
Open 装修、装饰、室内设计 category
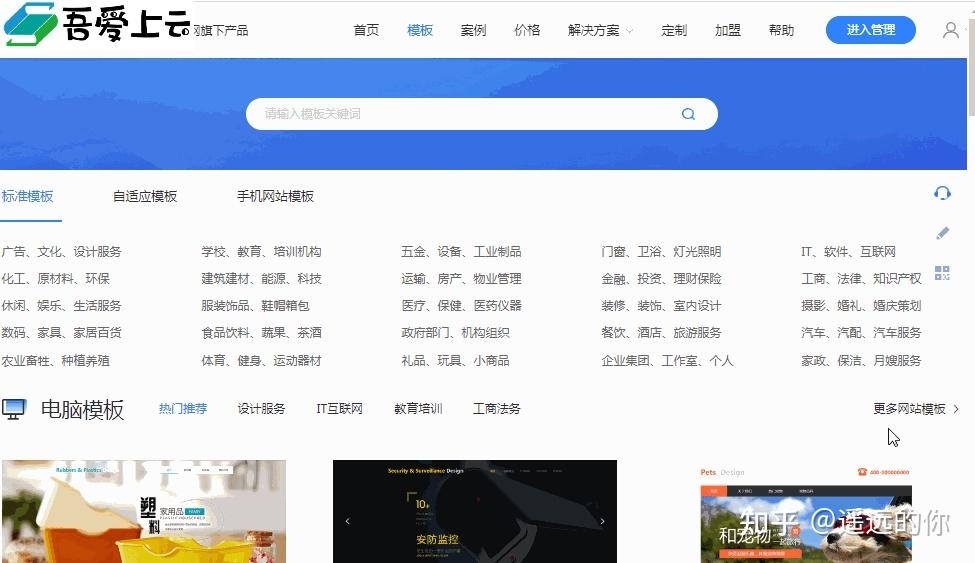tap(661, 306)
